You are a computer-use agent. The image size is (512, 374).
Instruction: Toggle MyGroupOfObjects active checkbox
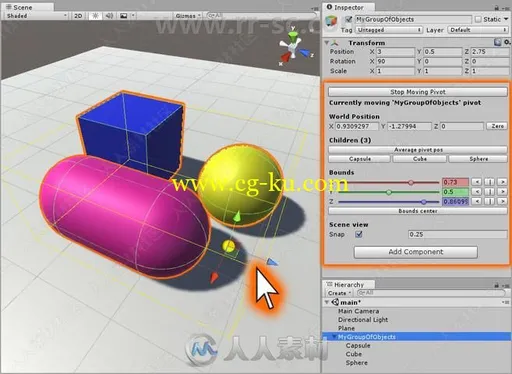click(349, 19)
